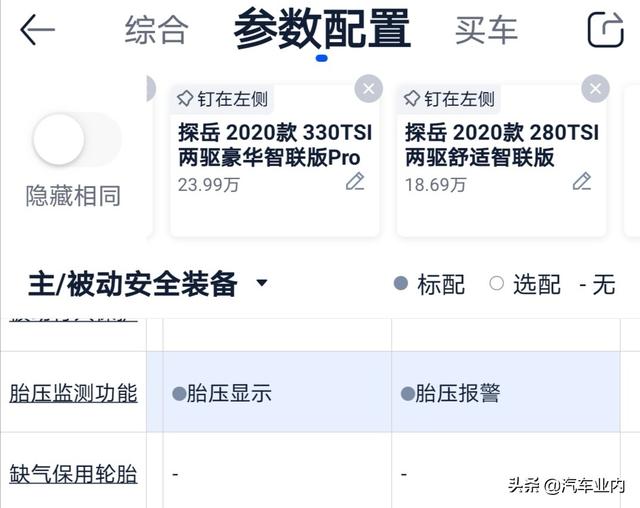Image resolution: width=640 pixels, height=508 pixels.
Task: Open the 胎压监测功能 parameter explanation
Action: [x=73, y=393]
